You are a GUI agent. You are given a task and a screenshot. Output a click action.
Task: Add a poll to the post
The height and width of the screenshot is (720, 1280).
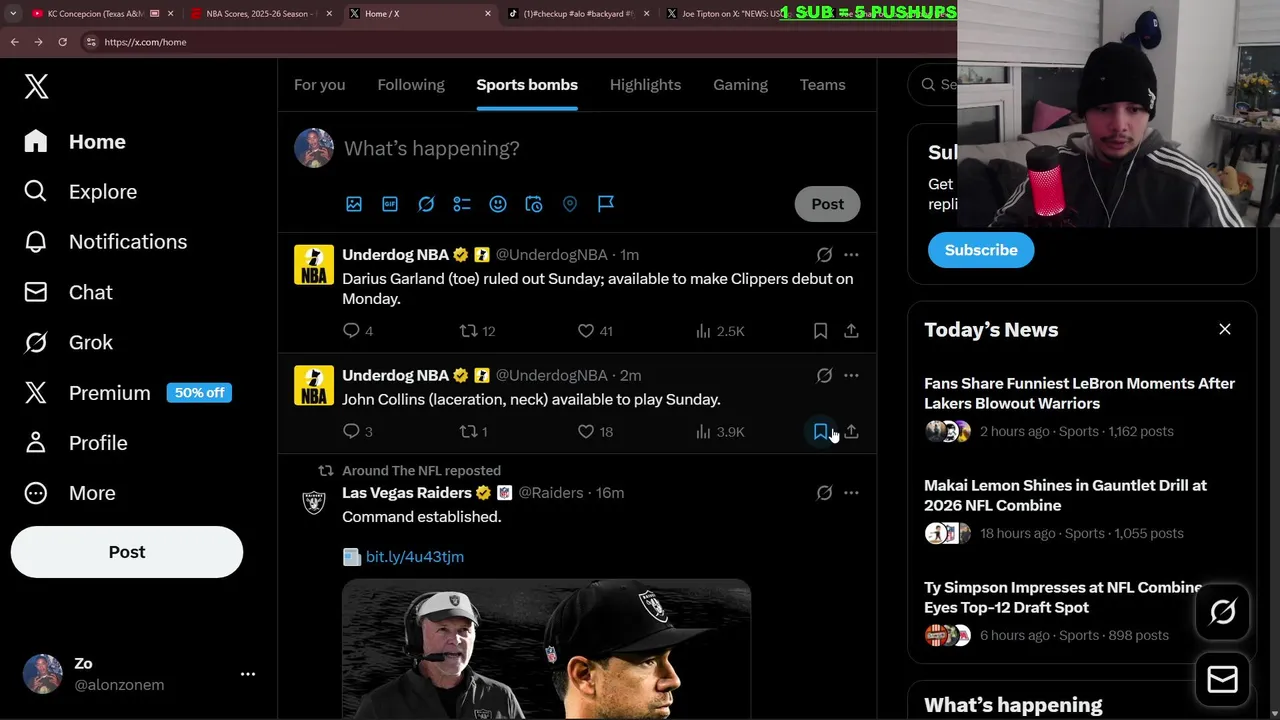pos(462,204)
